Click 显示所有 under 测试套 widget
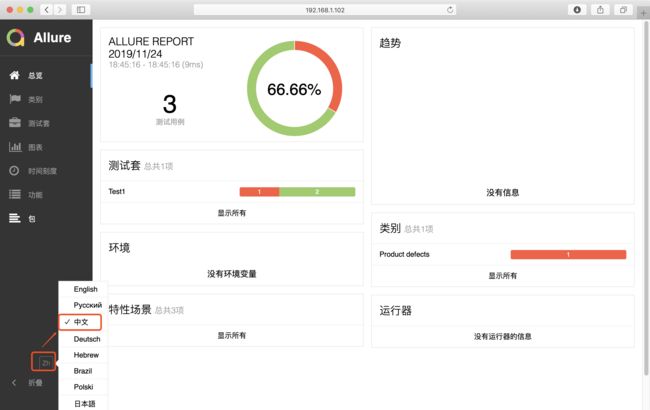The height and width of the screenshot is (410, 650). pos(232,213)
